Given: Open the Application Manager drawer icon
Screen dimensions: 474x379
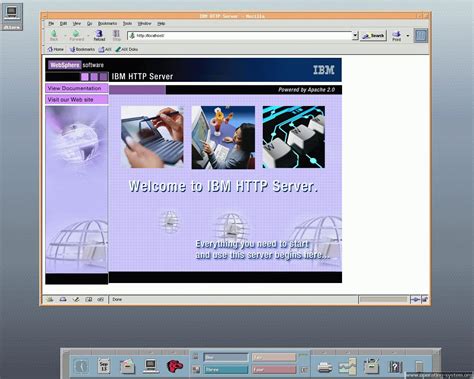Looking at the screenshot, I should pyautogui.click(x=371, y=366).
